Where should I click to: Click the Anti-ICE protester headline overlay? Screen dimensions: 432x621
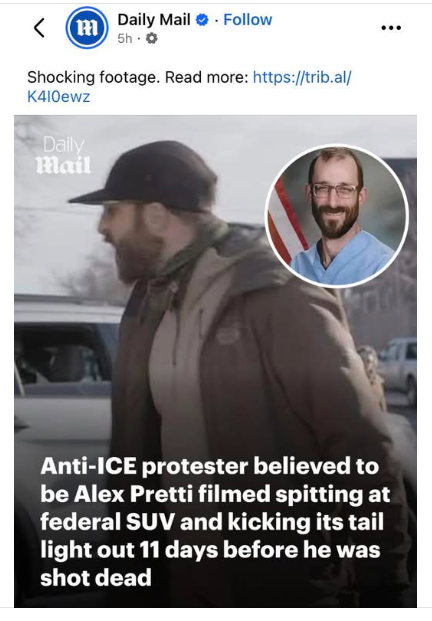pos(215,522)
